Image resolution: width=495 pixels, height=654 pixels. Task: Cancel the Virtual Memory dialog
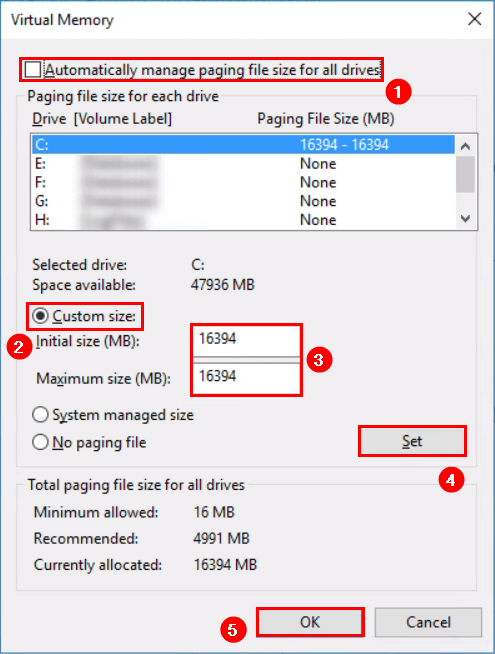tap(428, 622)
